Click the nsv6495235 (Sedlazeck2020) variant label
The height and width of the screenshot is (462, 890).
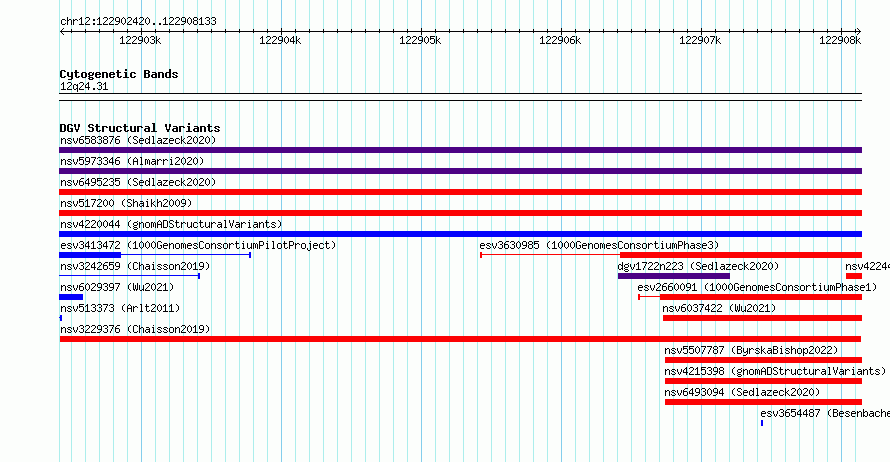(x=138, y=182)
